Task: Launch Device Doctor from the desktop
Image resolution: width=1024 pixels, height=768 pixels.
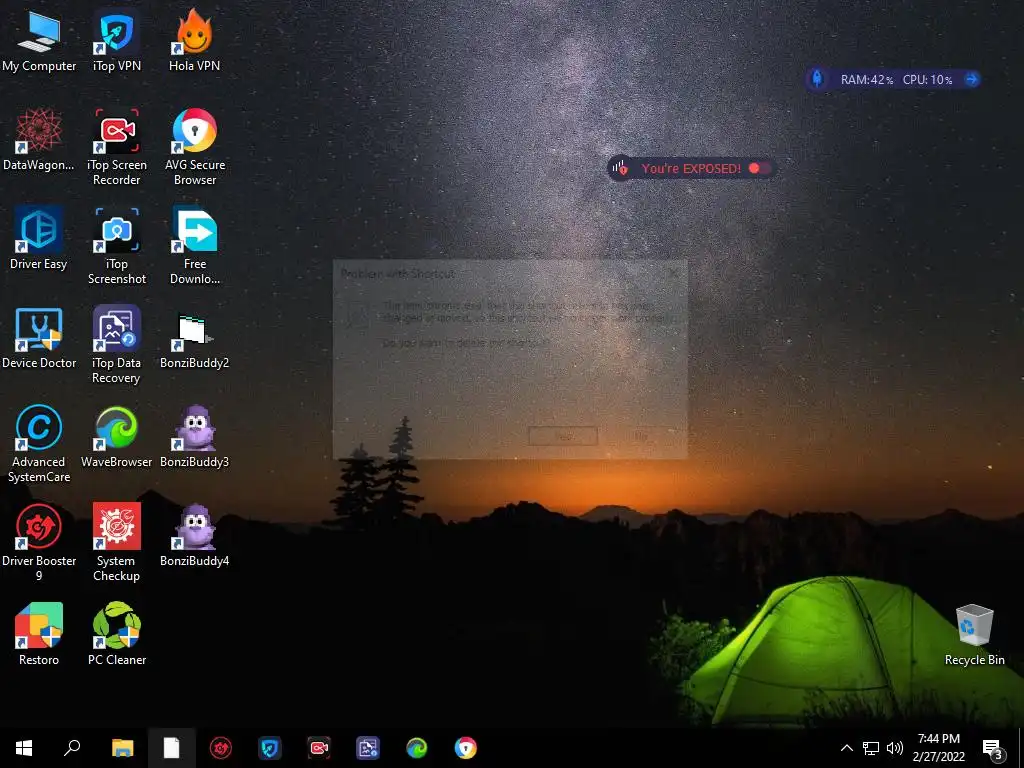Action: pos(39,338)
